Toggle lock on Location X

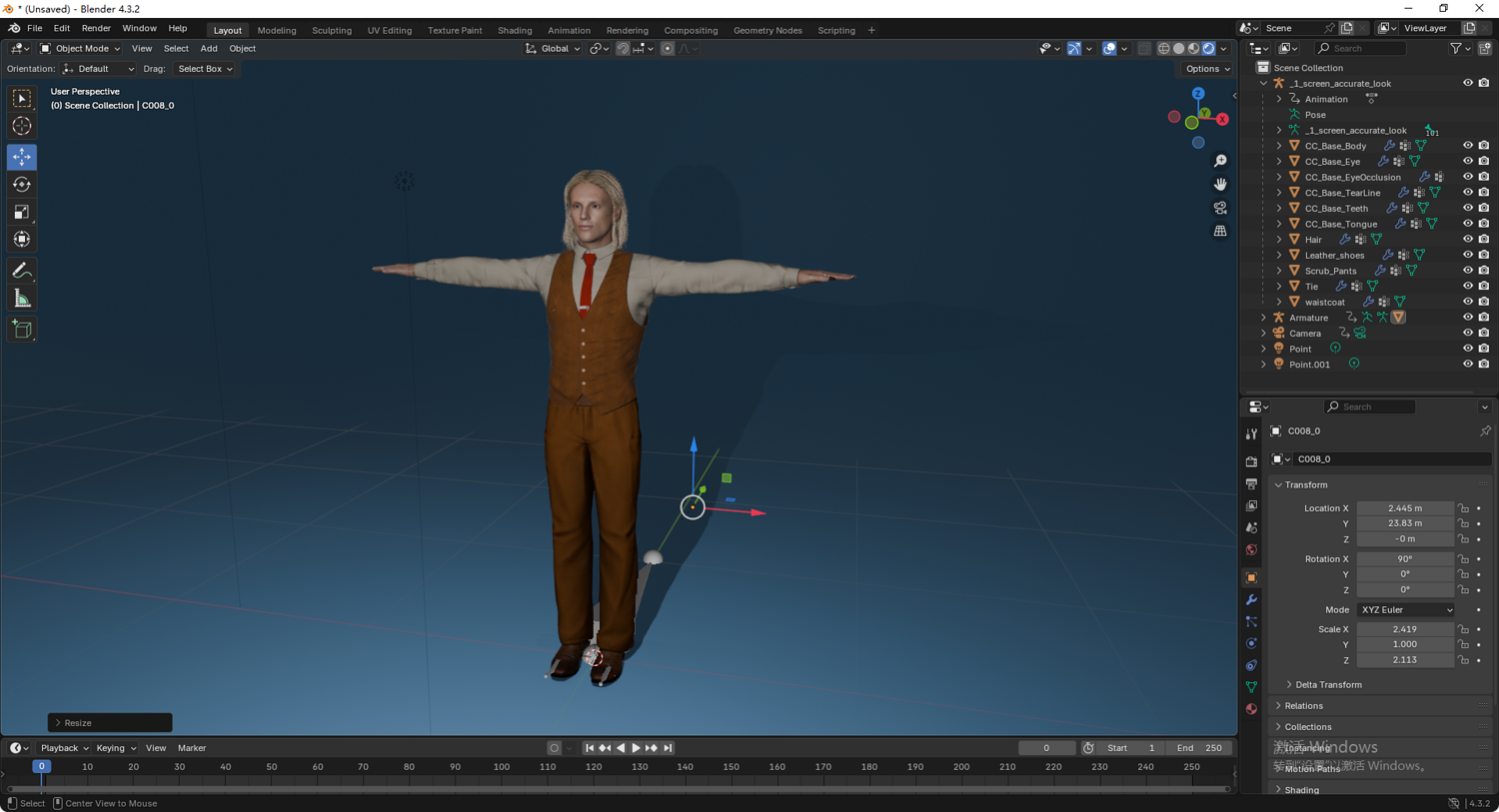click(x=1463, y=508)
